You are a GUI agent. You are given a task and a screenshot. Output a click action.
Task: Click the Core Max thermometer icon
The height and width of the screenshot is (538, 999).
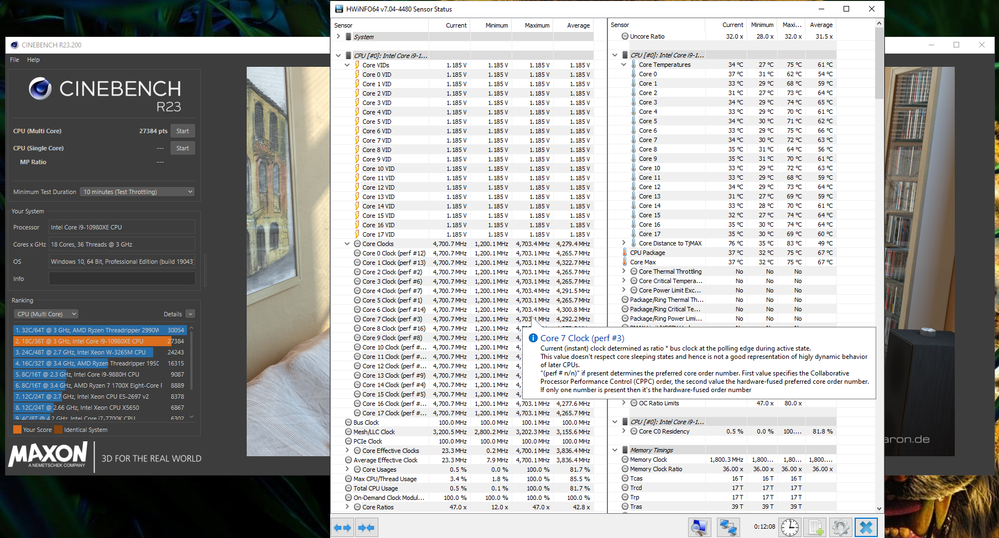pyautogui.click(x=625, y=262)
